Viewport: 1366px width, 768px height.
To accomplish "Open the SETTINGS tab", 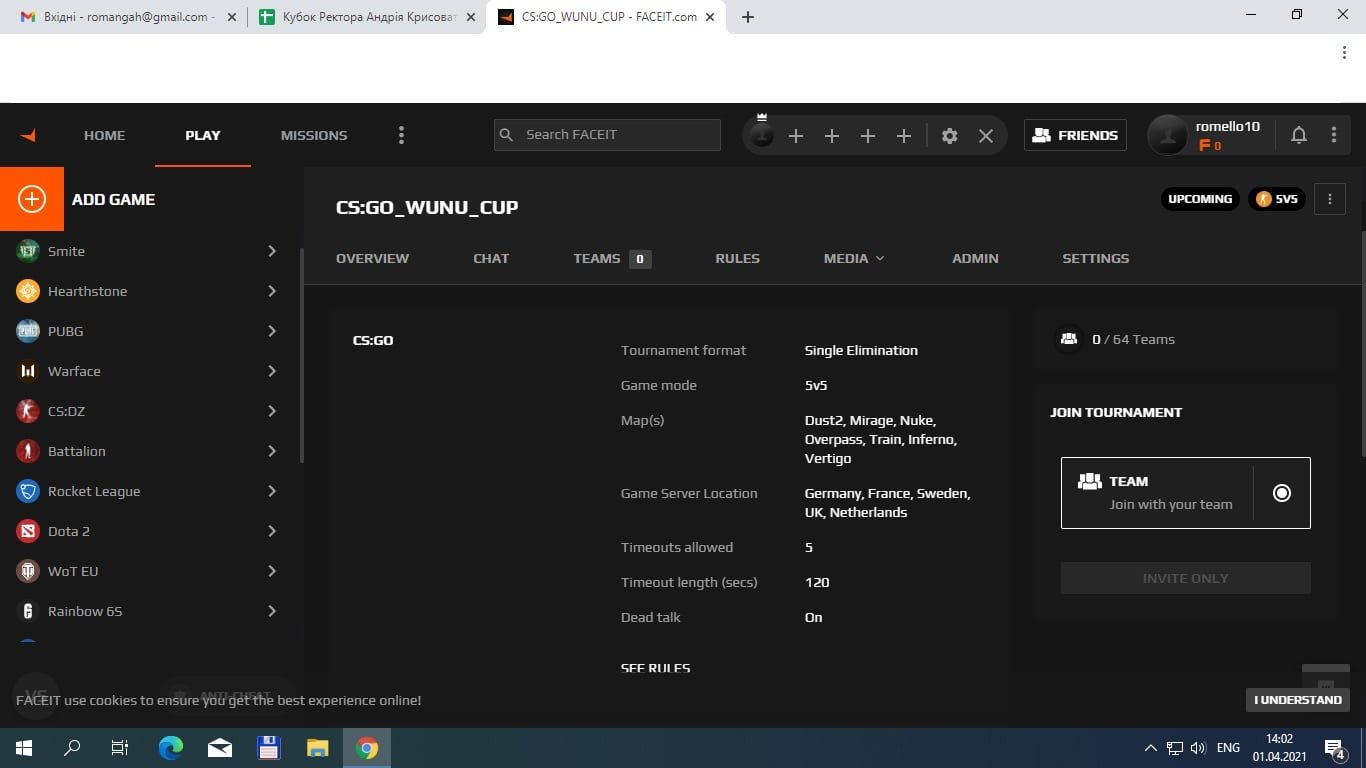I will click(x=1095, y=258).
